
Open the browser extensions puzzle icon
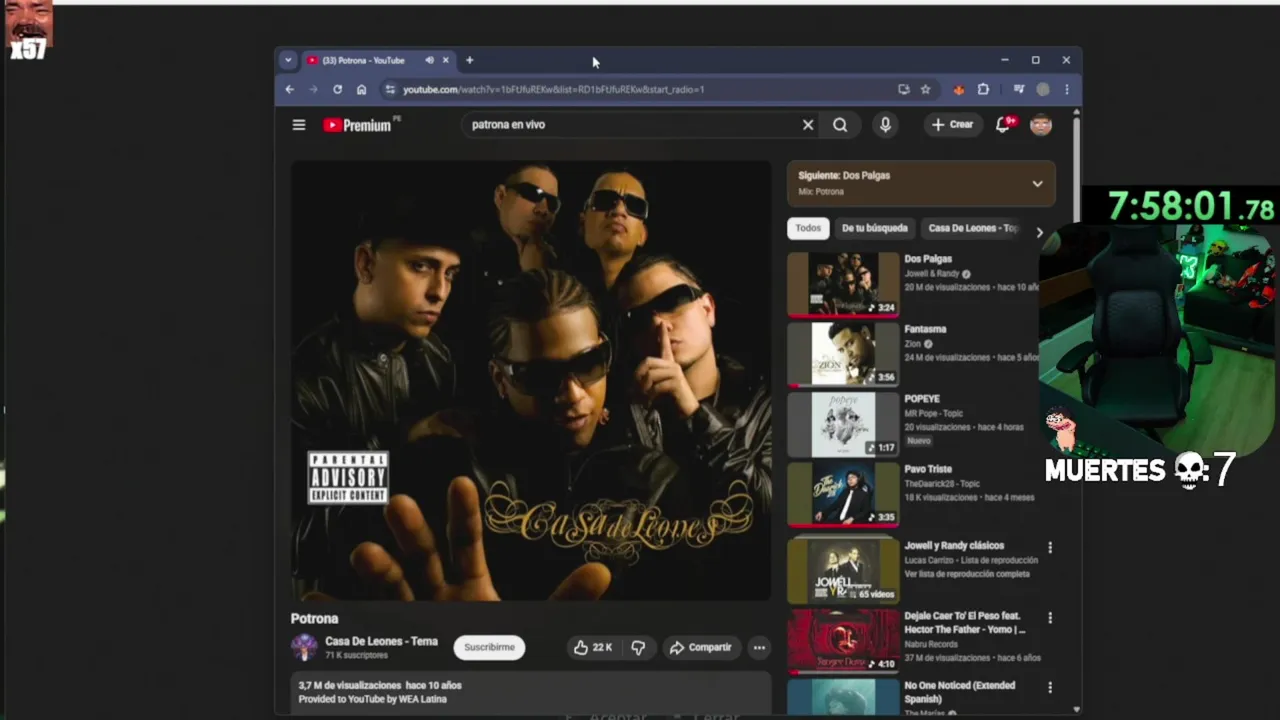(x=983, y=90)
